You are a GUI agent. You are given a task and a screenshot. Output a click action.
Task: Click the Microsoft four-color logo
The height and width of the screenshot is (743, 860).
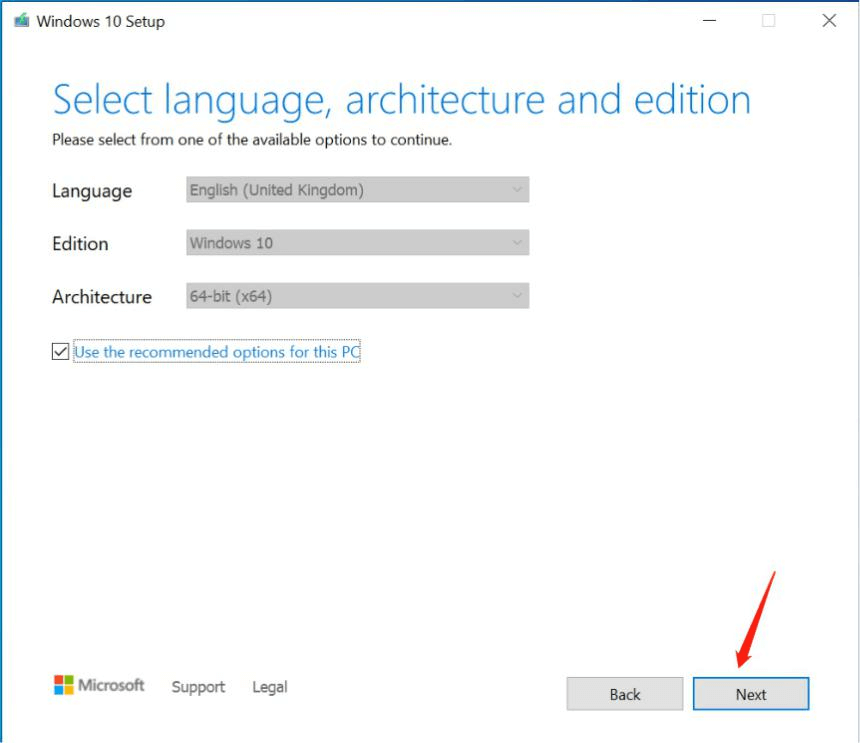click(x=64, y=685)
